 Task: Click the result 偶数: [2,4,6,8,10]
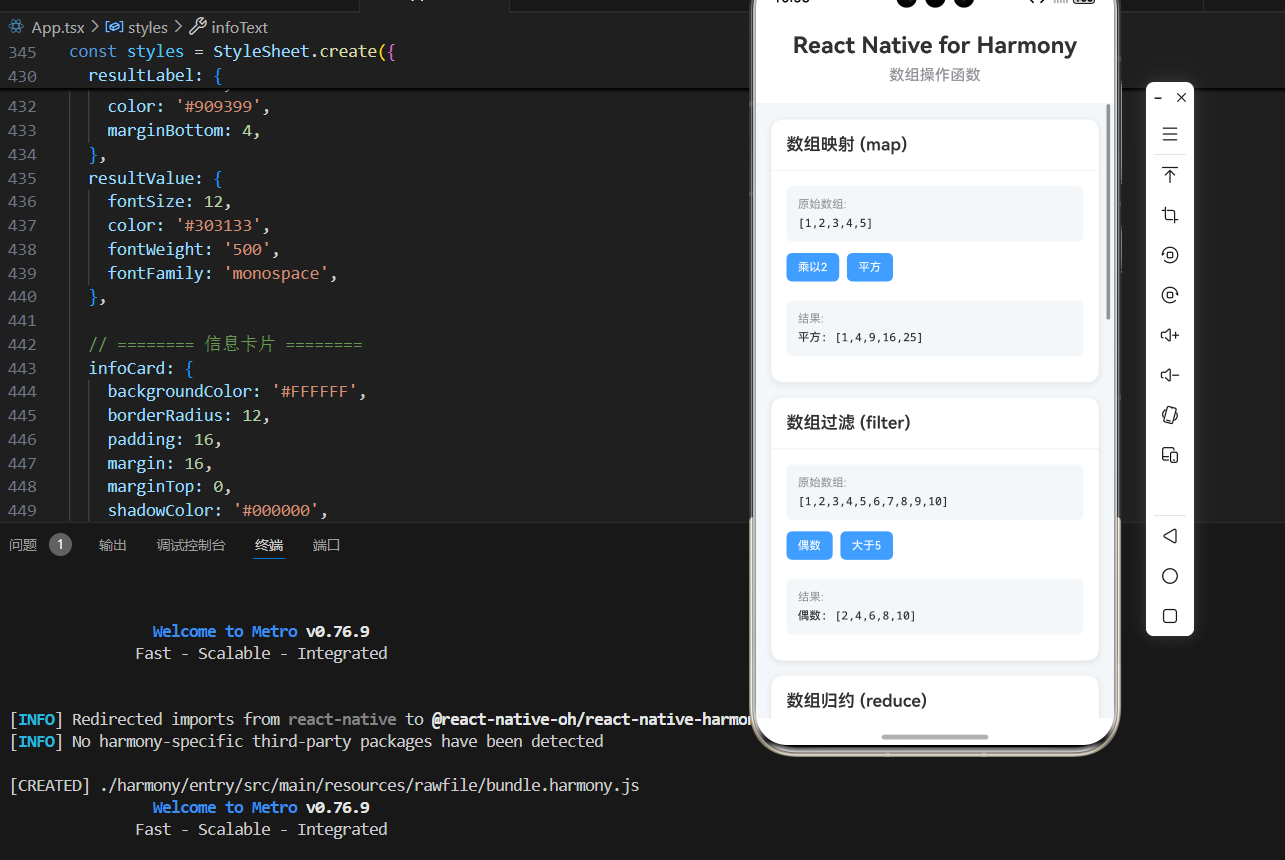tap(856, 616)
